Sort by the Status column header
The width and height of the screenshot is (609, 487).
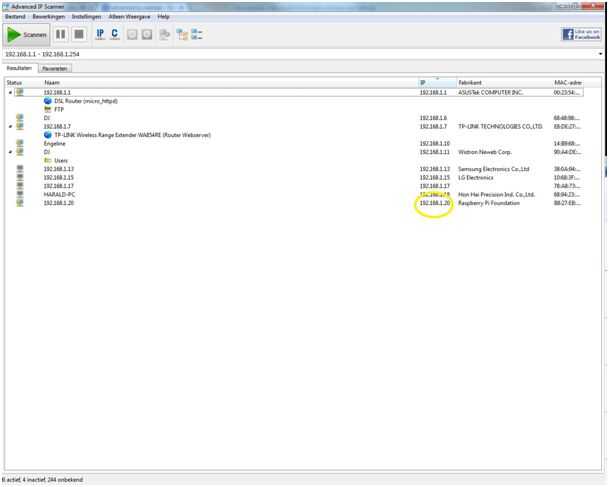[14, 83]
